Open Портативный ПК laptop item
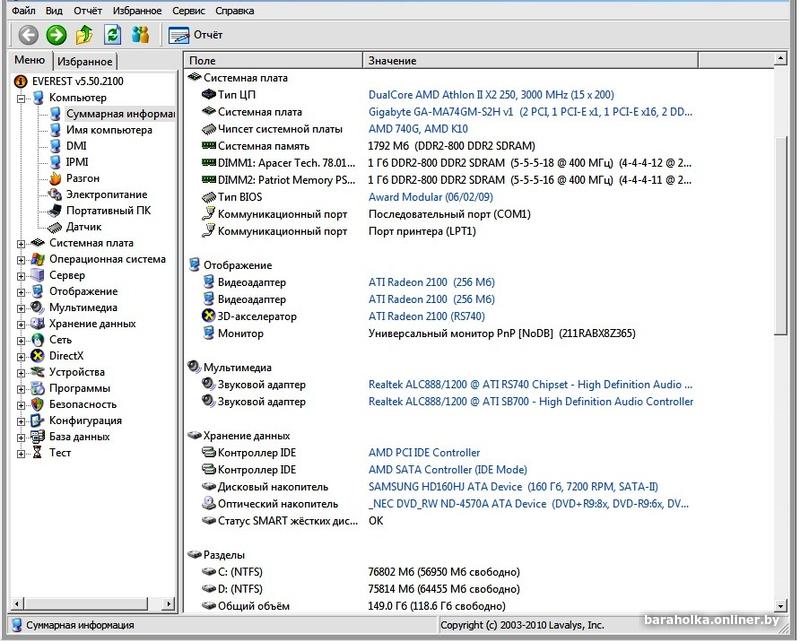Screen dimensions: 800x641 click(108, 210)
